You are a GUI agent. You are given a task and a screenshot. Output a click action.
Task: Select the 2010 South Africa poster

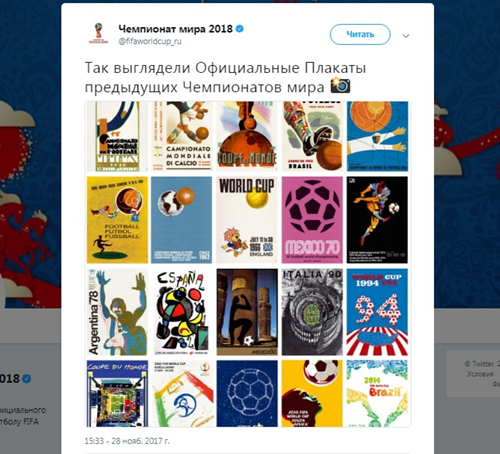pos(312,394)
